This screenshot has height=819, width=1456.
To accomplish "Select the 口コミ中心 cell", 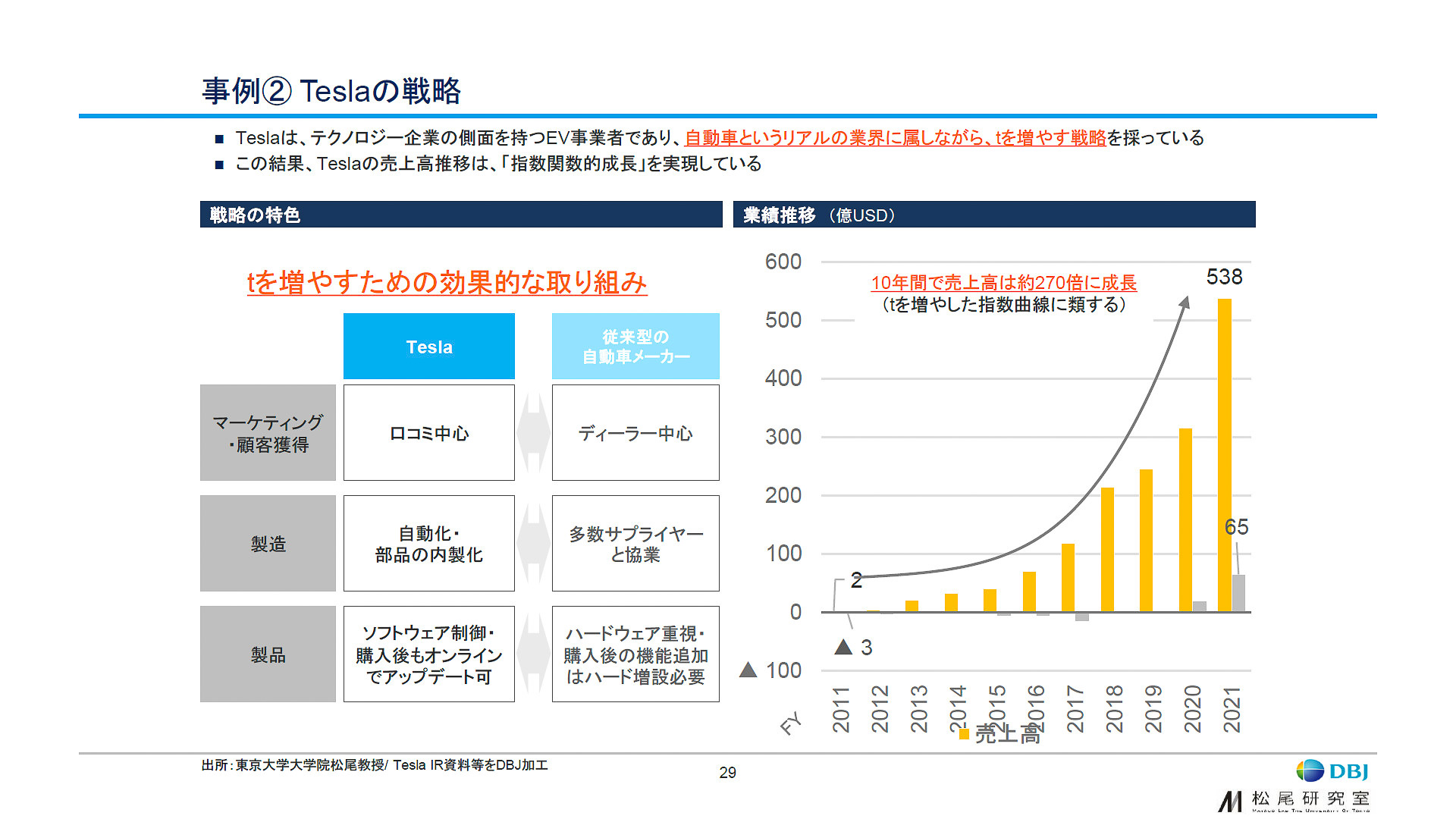I will [x=428, y=433].
